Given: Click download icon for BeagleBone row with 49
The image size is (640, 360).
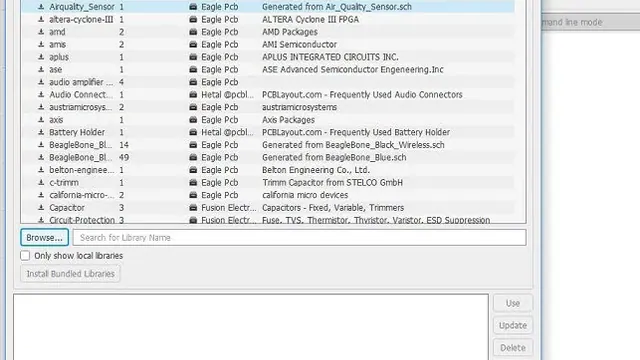Looking at the screenshot, I should (x=41, y=158).
